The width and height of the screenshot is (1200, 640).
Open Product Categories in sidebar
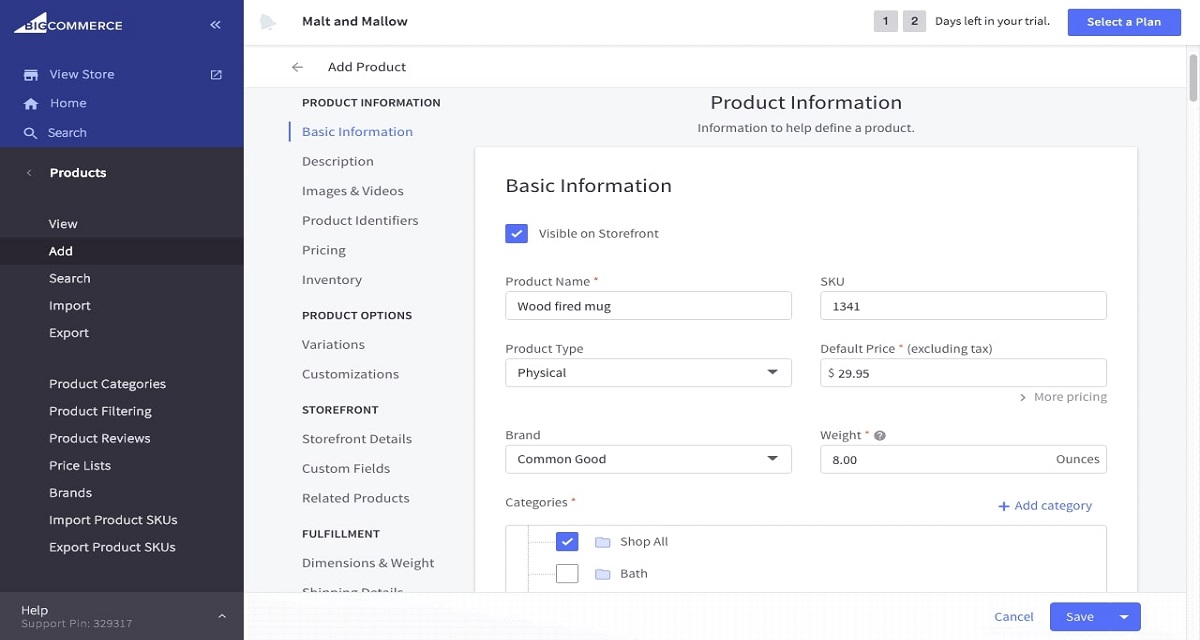[x=107, y=384]
